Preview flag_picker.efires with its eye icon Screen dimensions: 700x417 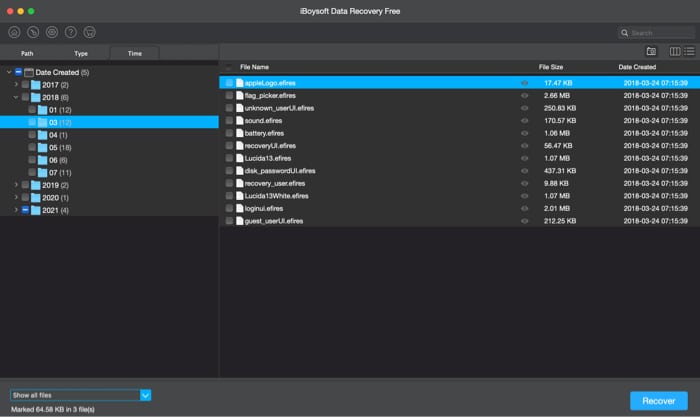(525, 96)
